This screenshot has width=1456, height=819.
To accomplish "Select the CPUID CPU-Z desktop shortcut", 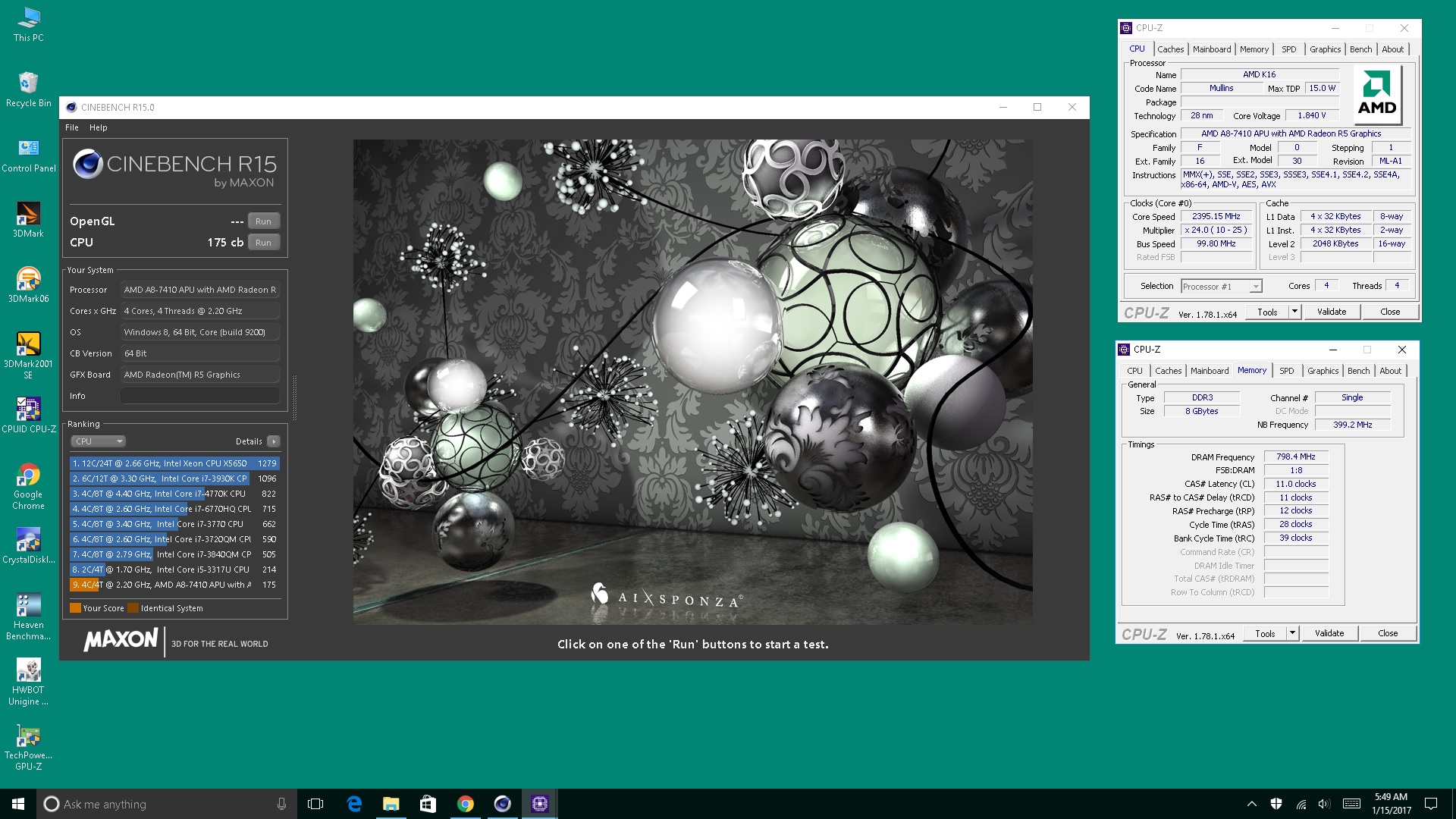I will 29,416.
